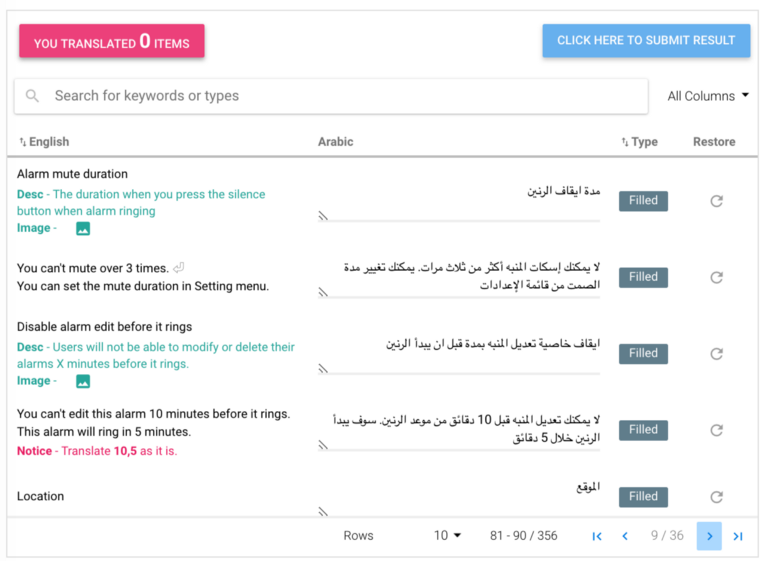Sort by the Type column header
Viewport: 773px width, 561px height.
(639, 142)
